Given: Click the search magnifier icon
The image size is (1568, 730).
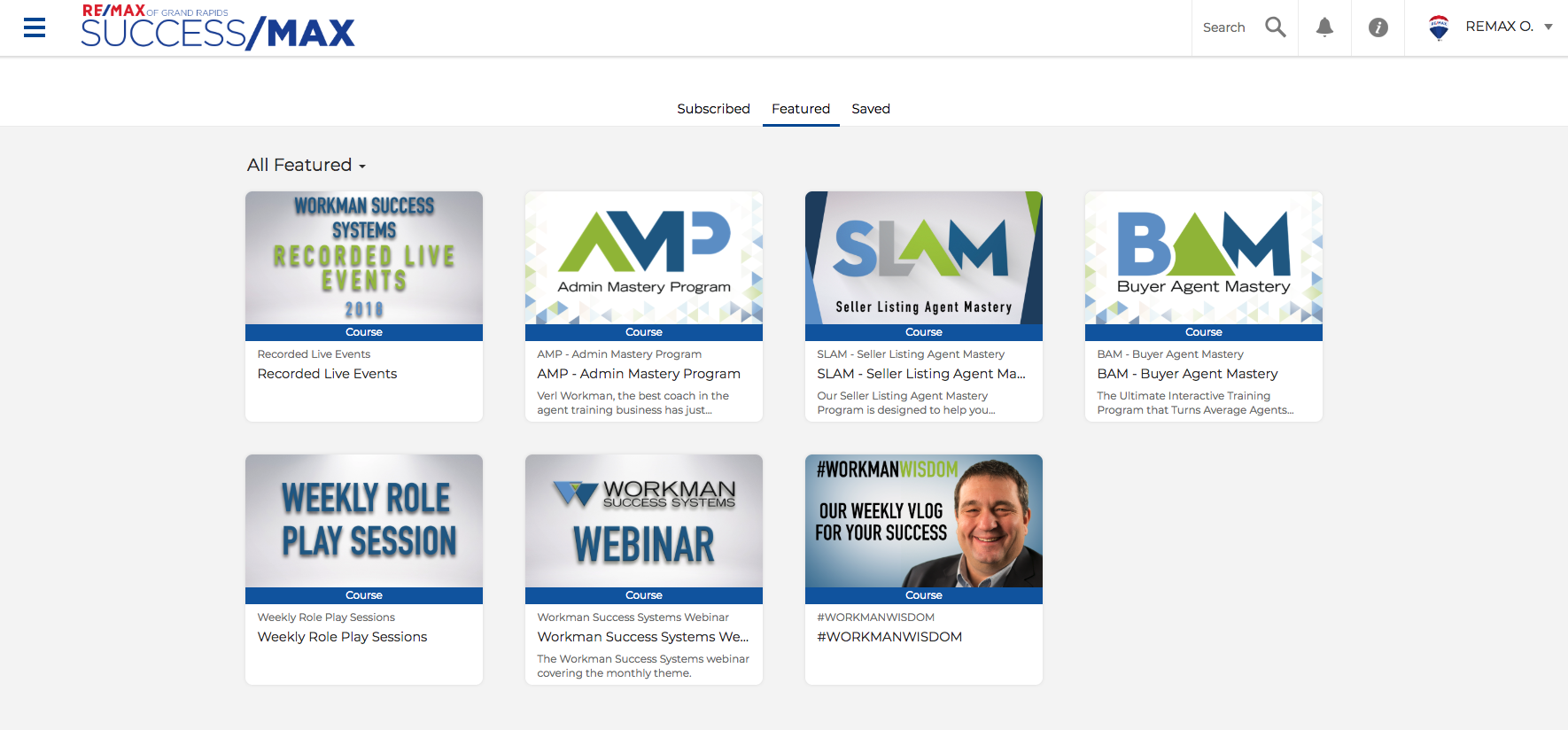Looking at the screenshot, I should coord(1275,27).
